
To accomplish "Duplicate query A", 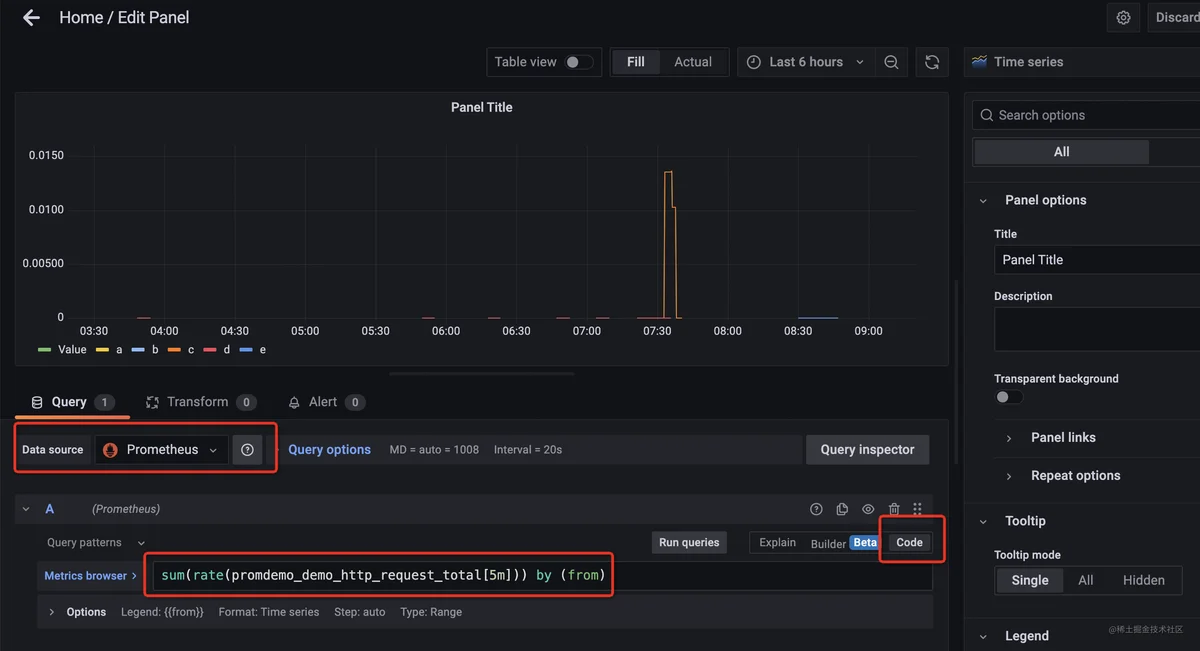I will [x=842, y=509].
